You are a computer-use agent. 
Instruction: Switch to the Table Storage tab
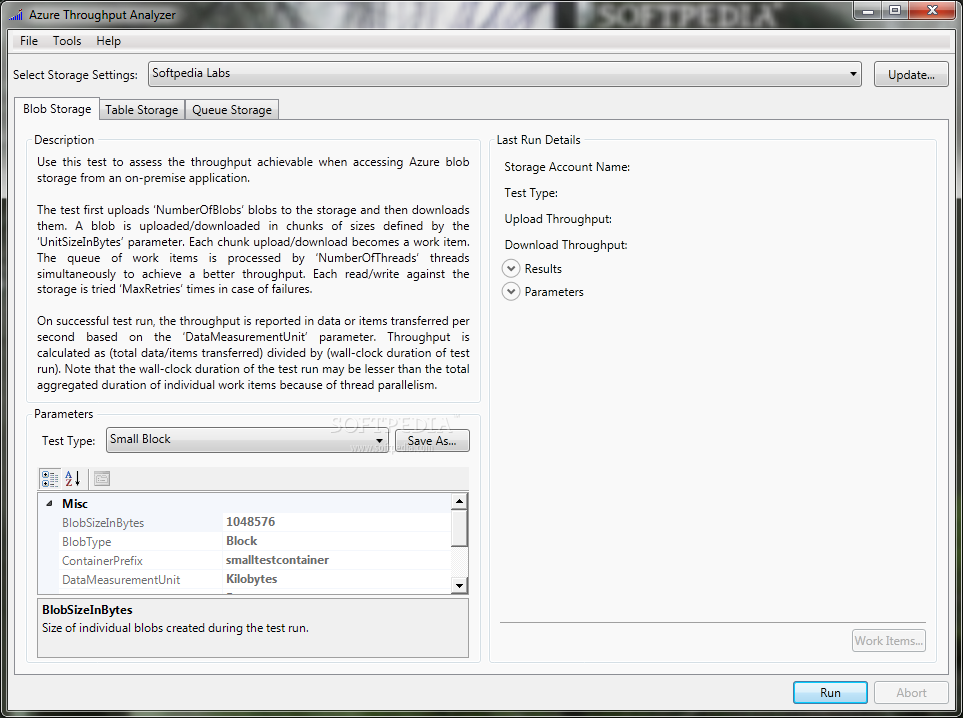pos(142,109)
